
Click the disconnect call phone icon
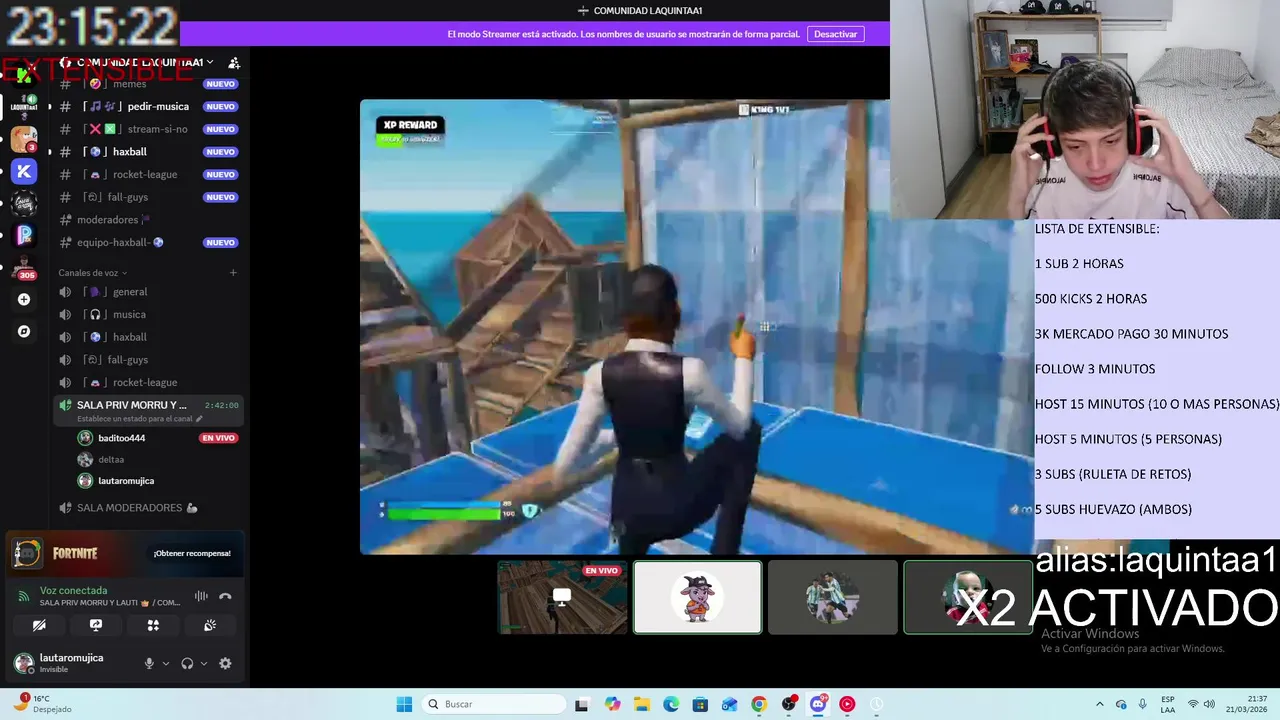point(225,596)
